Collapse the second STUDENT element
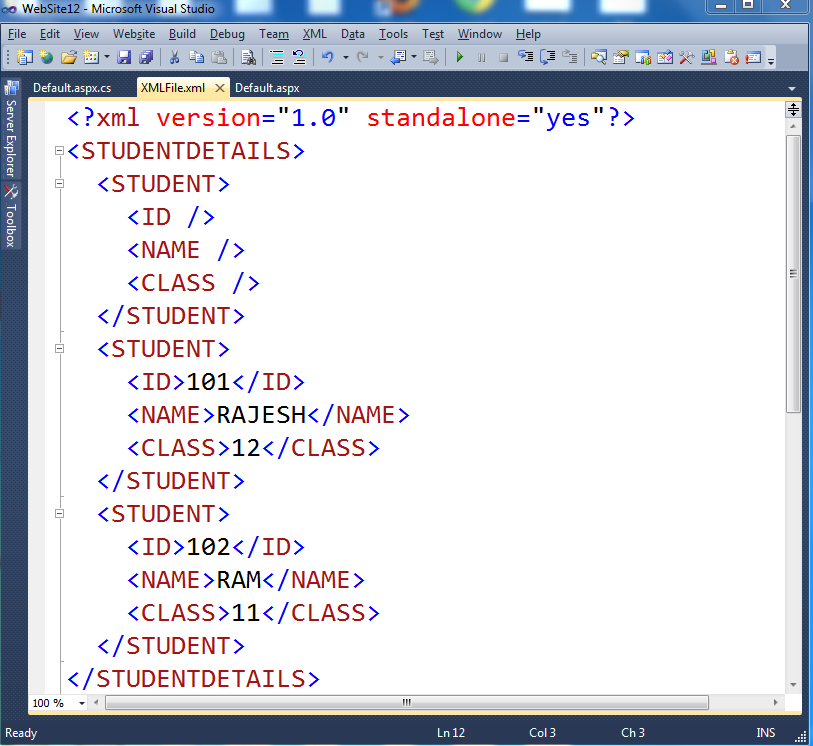 coord(59,349)
